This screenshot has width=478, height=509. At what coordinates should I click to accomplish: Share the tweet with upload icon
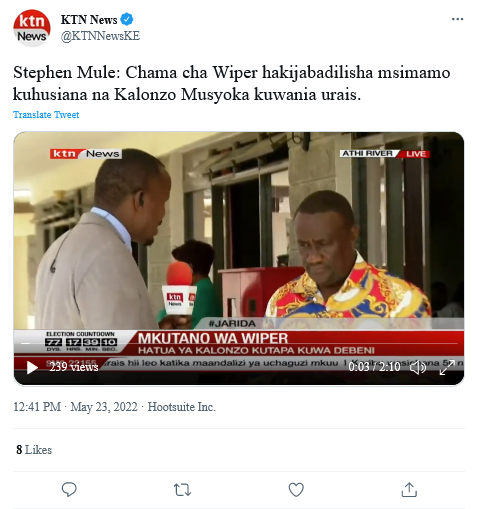point(409,490)
